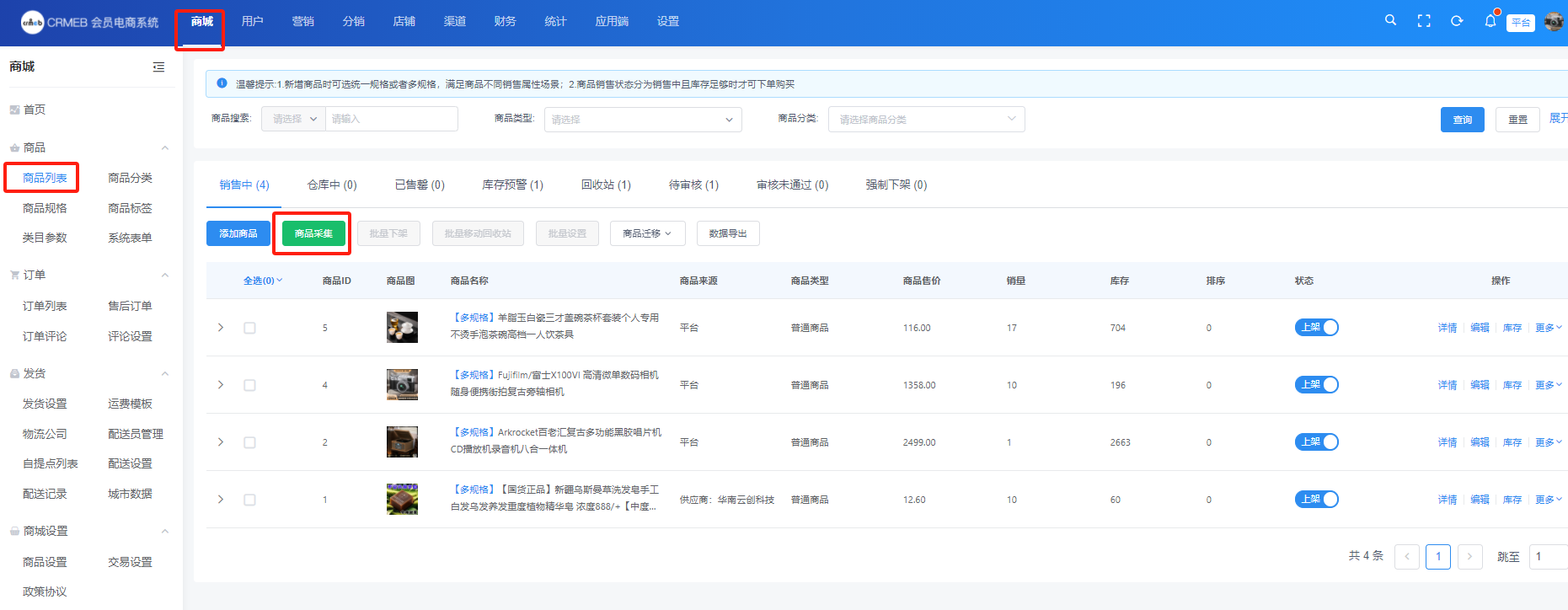Image resolution: width=1568 pixels, height=610 pixels.
Task: Expand the row for product ID 2
Action: (221, 442)
